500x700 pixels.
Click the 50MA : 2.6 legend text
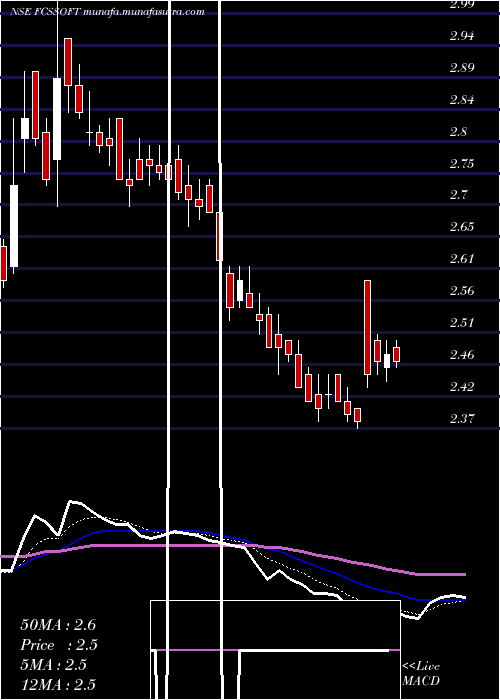[58, 625]
